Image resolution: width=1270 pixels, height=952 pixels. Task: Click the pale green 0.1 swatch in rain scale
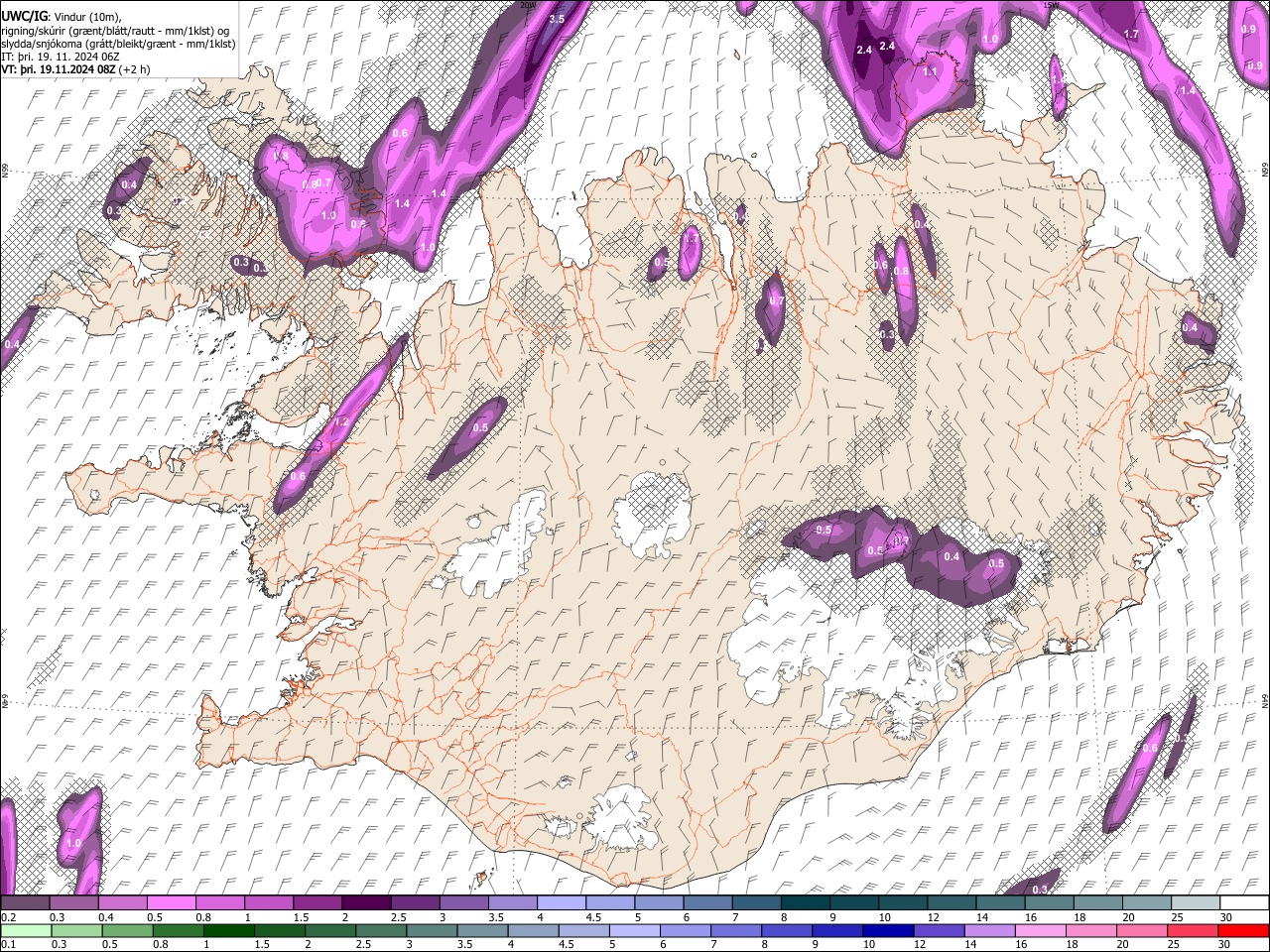(x=26, y=930)
